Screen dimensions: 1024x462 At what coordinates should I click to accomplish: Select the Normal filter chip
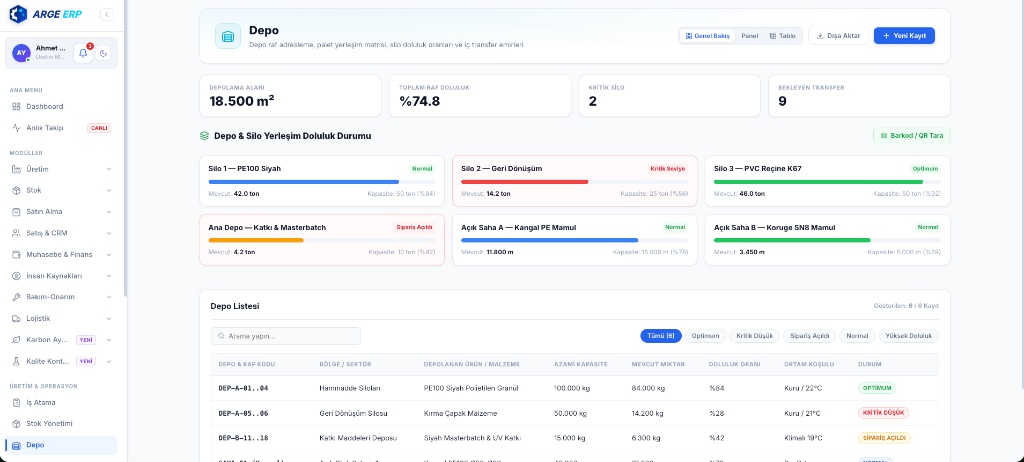[857, 336]
